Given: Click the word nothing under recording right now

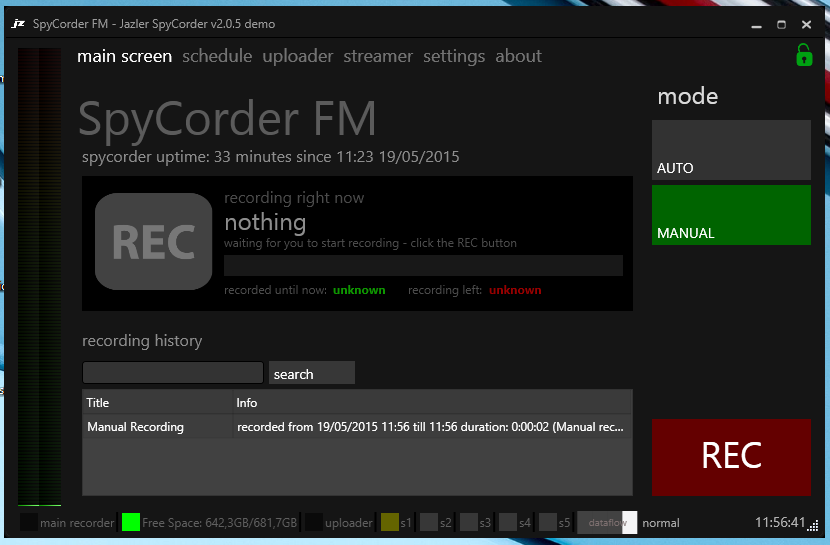Looking at the screenshot, I should tap(265, 222).
